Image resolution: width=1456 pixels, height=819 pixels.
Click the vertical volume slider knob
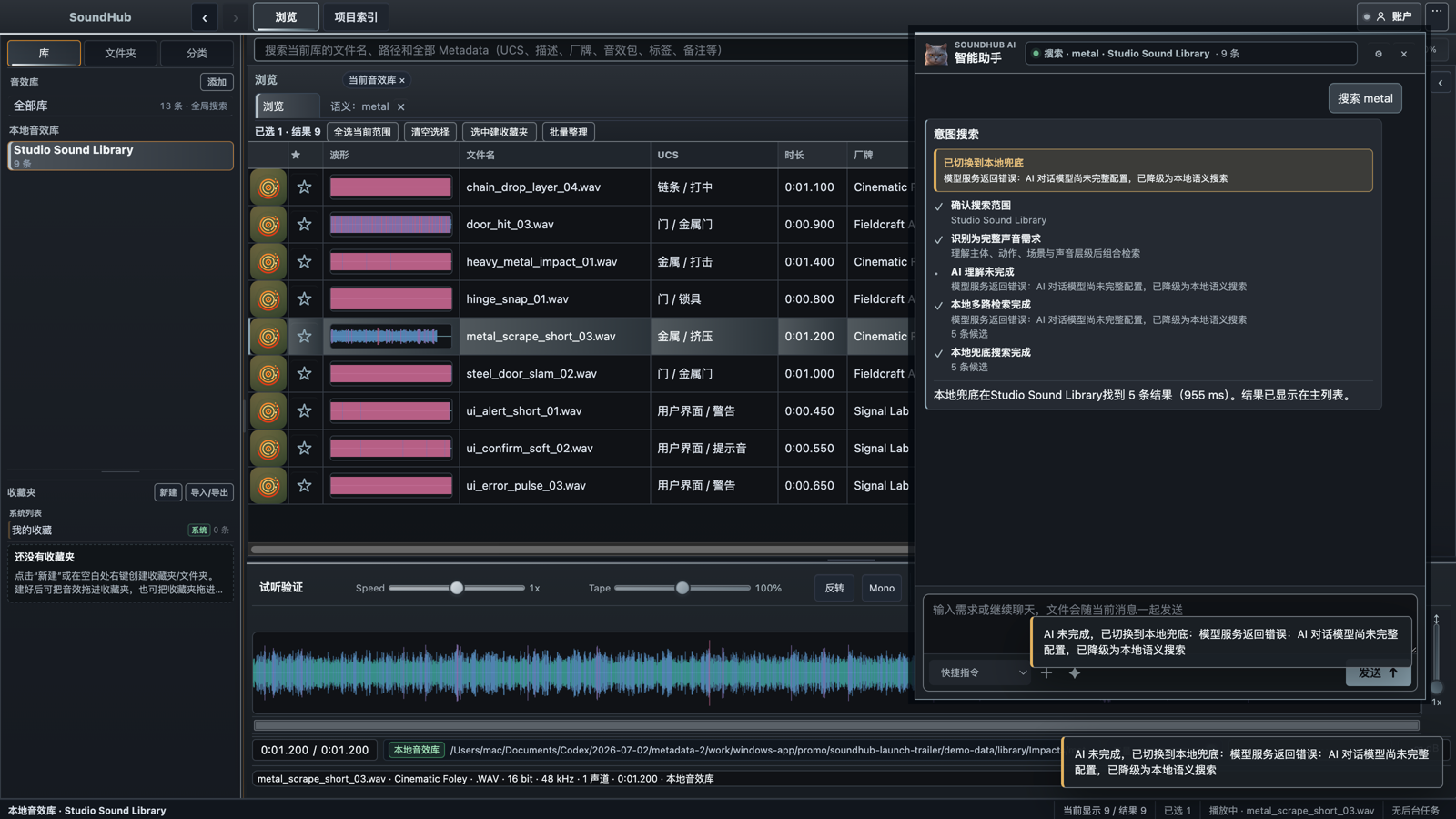(x=1437, y=688)
